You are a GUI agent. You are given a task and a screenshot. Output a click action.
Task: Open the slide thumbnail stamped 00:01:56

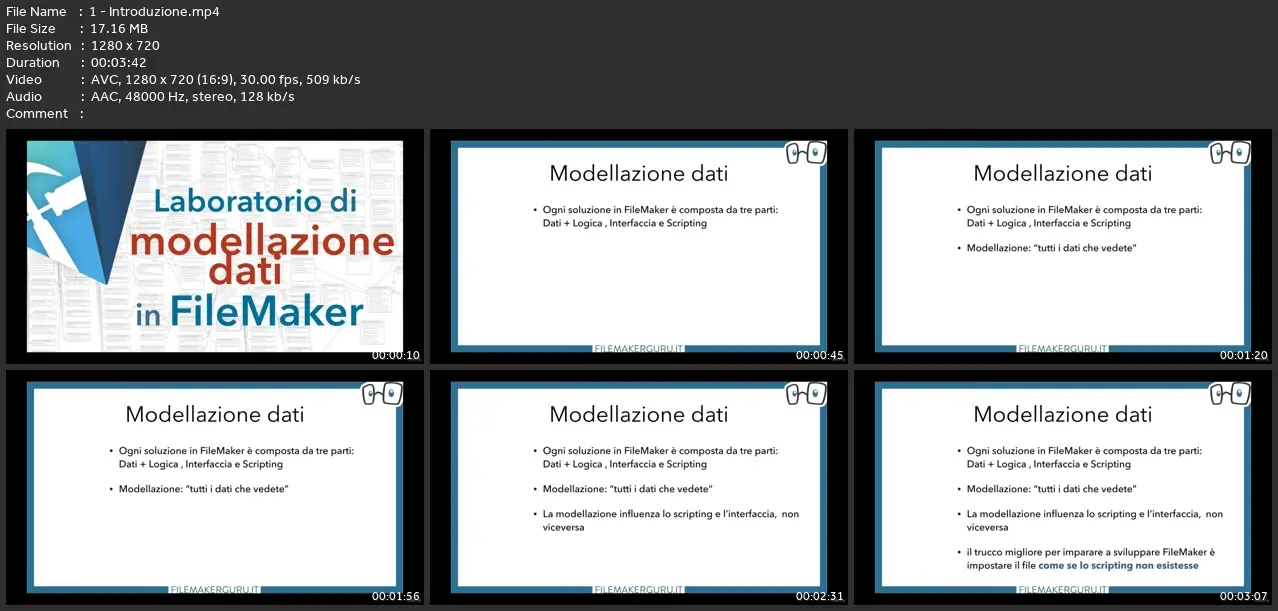point(215,487)
